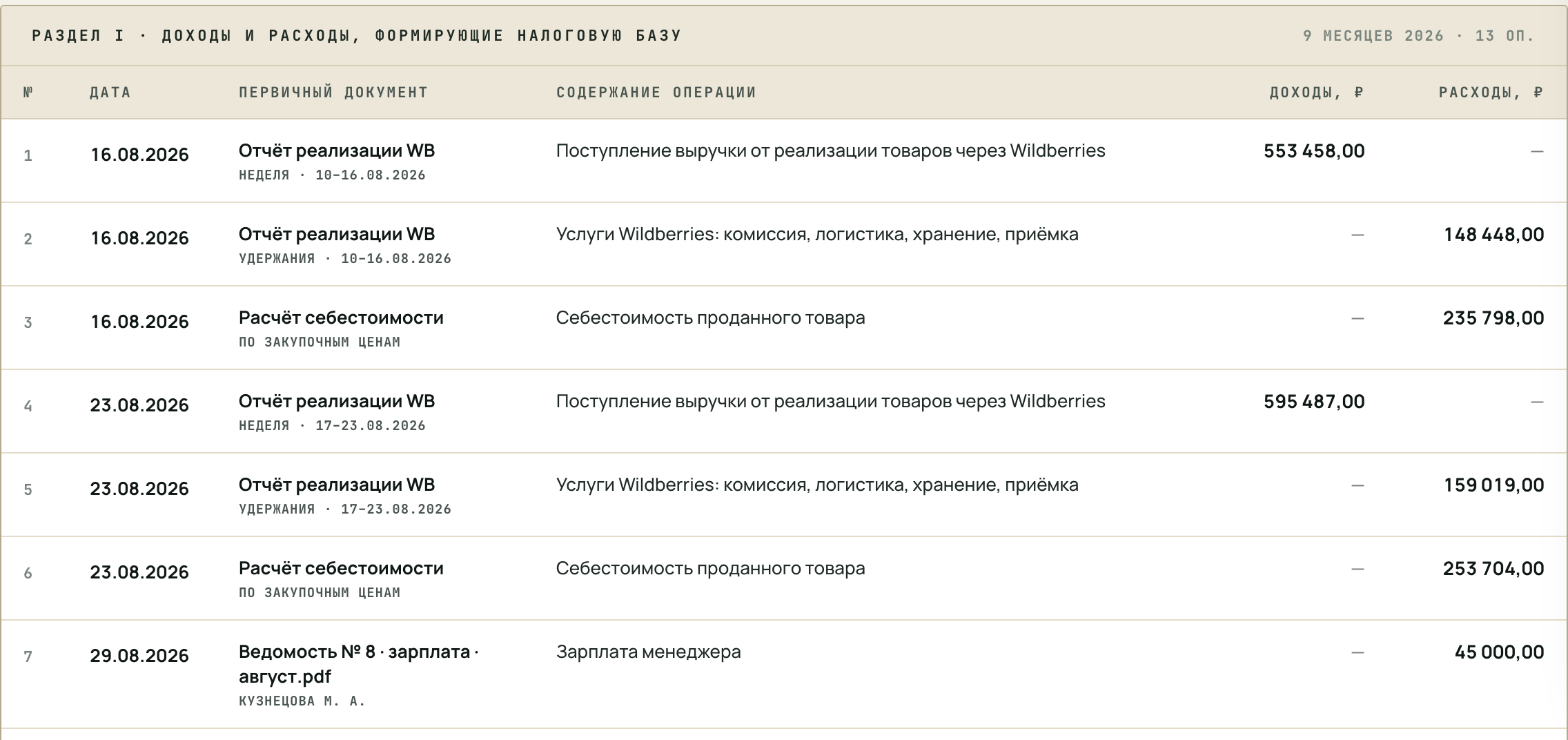Select the income amount 595 487,00

(1314, 402)
